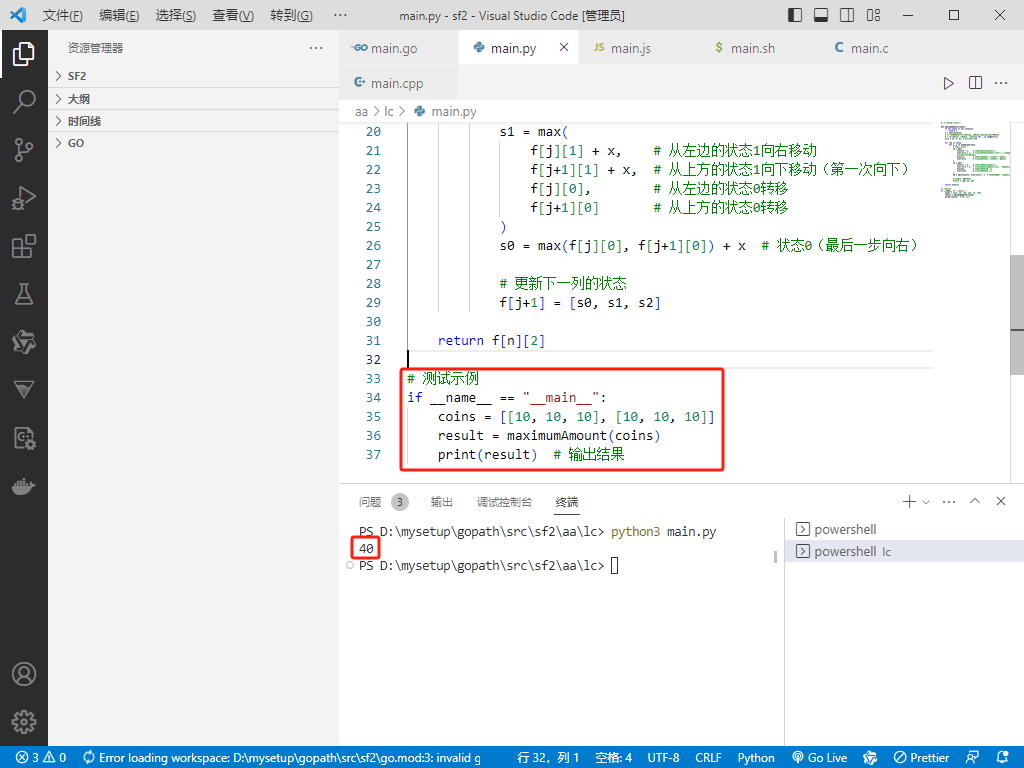Image resolution: width=1024 pixels, height=768 pixels.
Task: Go to line via 行 32, 列 1
Action: click(x=549, y=758)
